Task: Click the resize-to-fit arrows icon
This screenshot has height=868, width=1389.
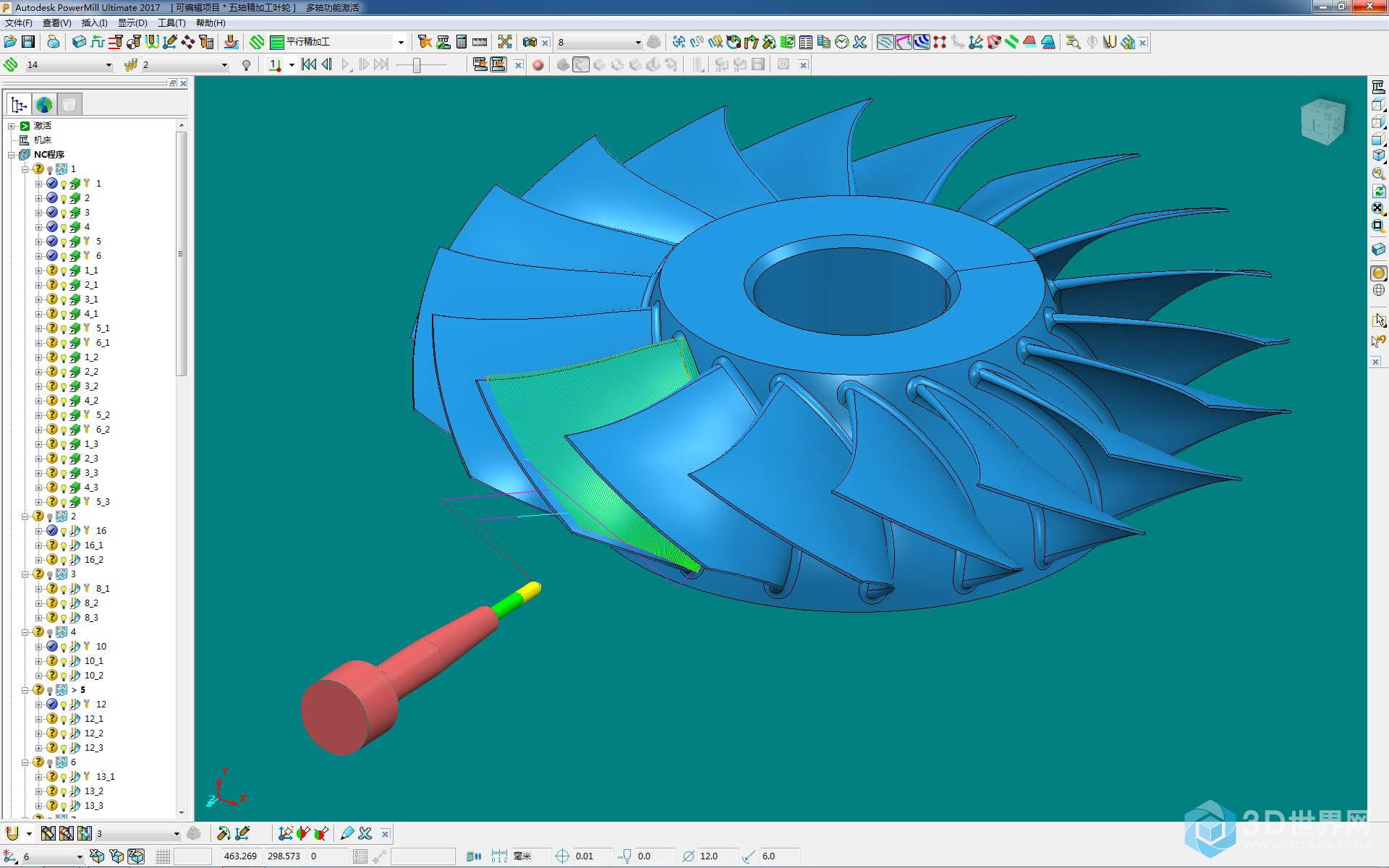Action: [505, 42]
